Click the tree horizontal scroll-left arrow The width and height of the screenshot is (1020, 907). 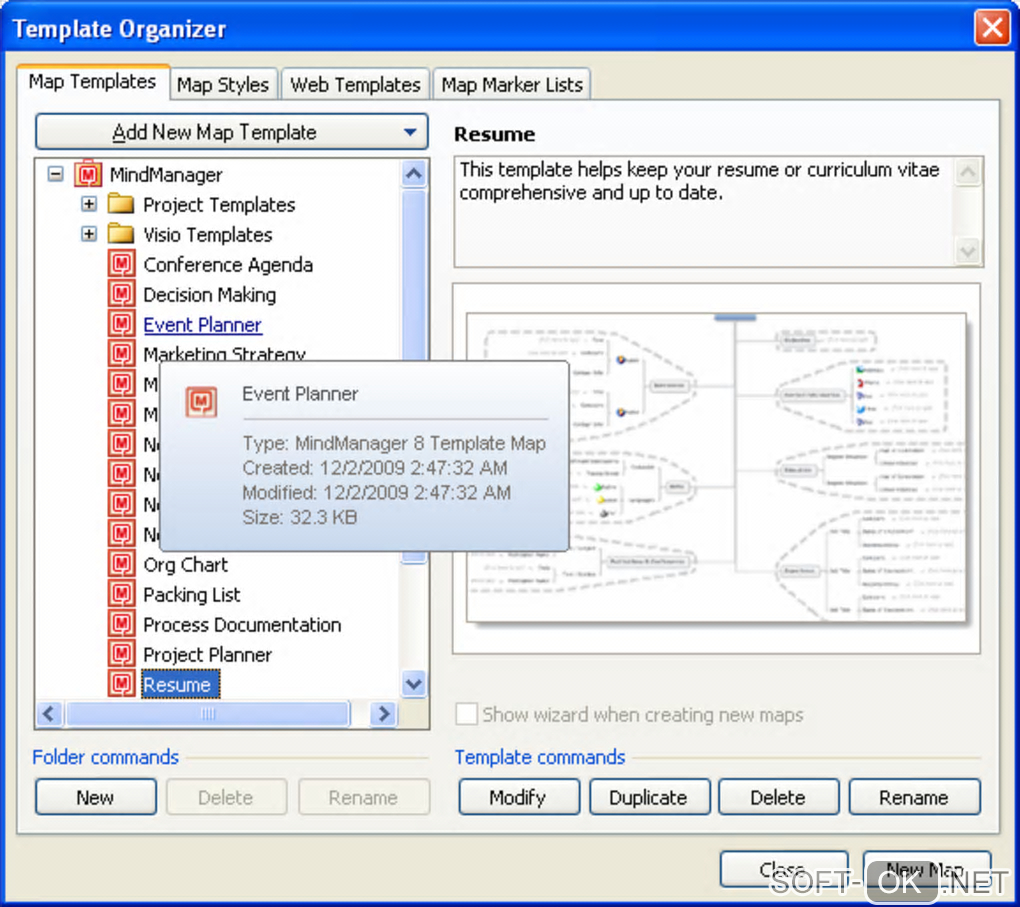(49, 714)
